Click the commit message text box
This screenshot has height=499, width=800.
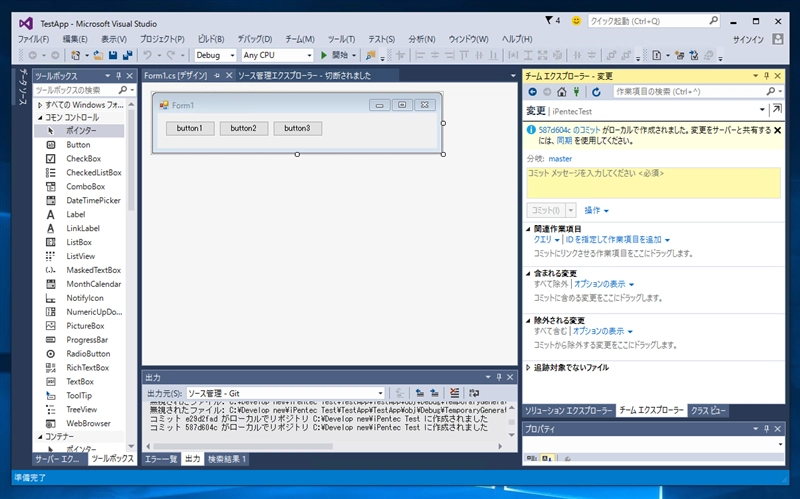(653, 183)
